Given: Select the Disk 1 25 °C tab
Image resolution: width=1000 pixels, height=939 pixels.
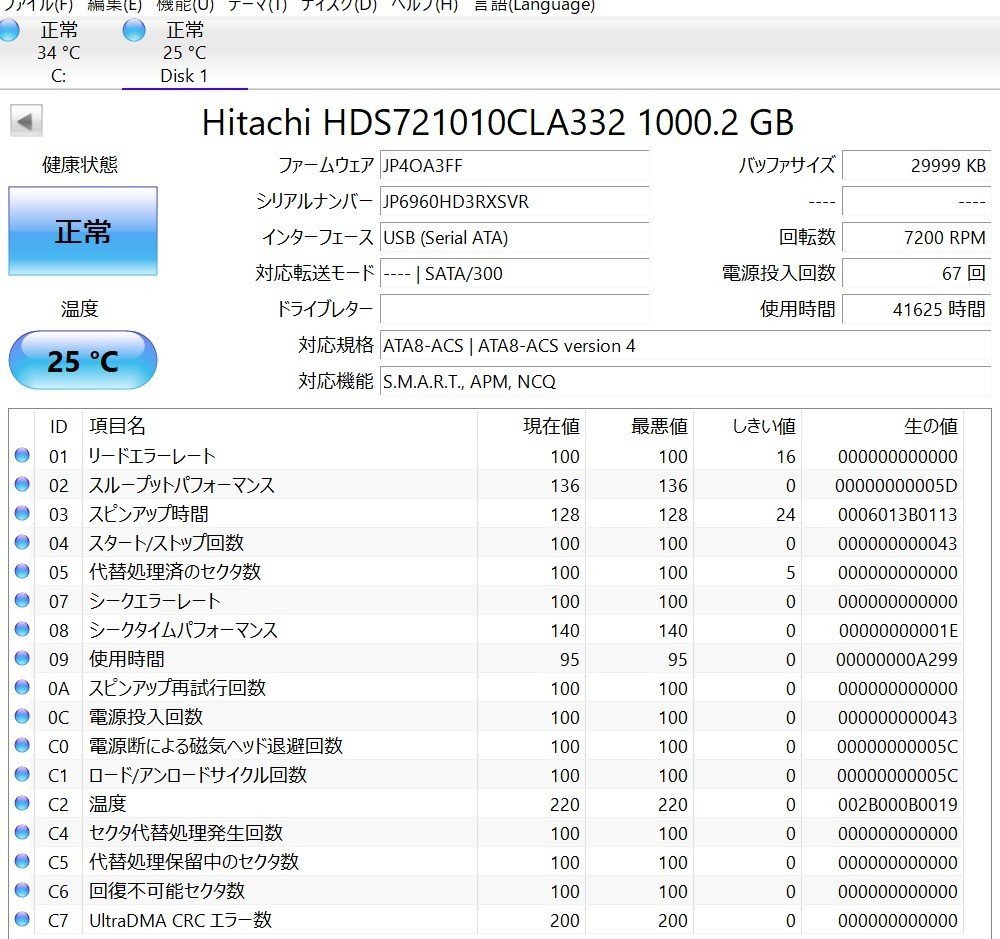Looking at the screenshot, I should coord(184,53).
